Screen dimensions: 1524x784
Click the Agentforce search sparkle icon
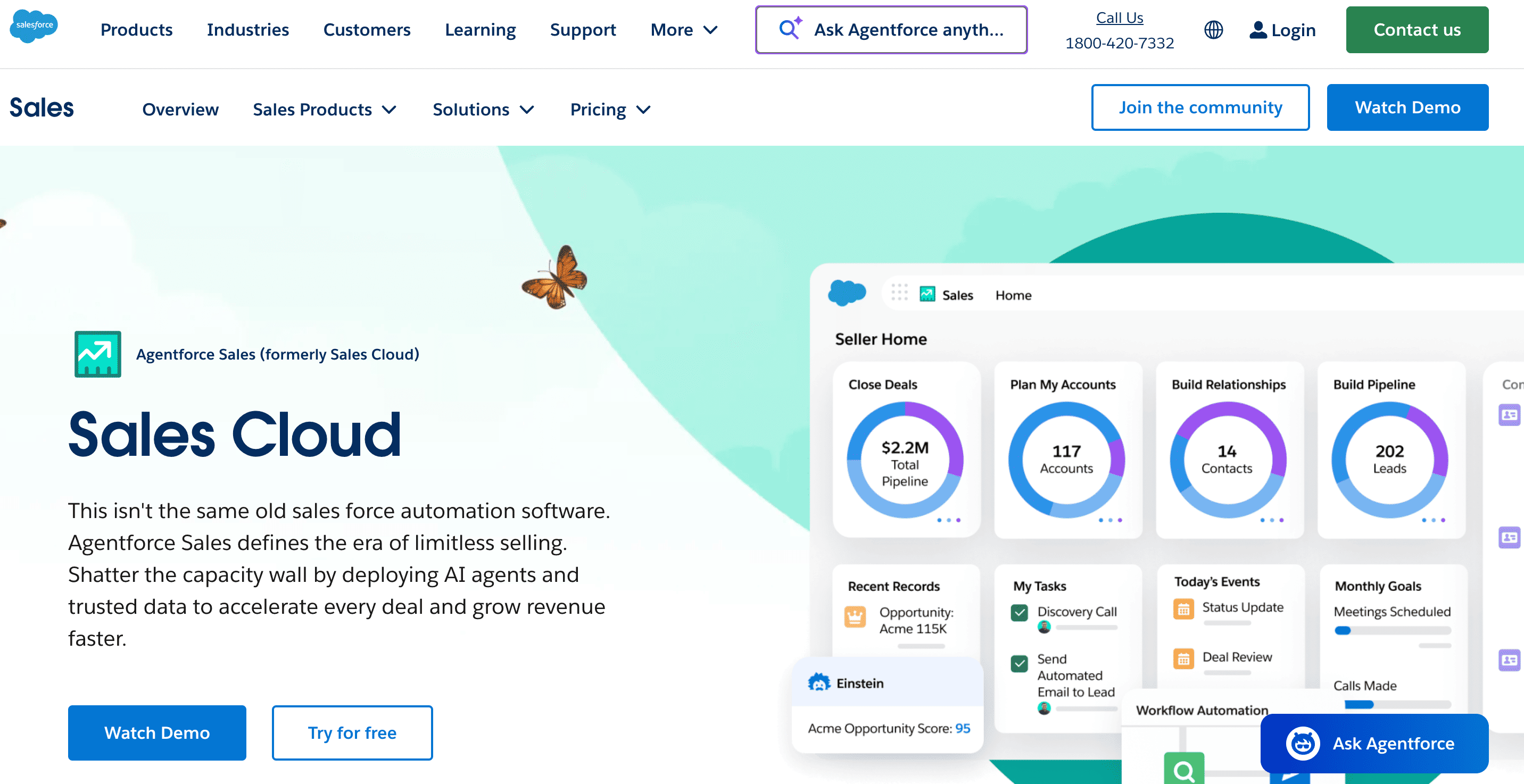tap(790, 27)
